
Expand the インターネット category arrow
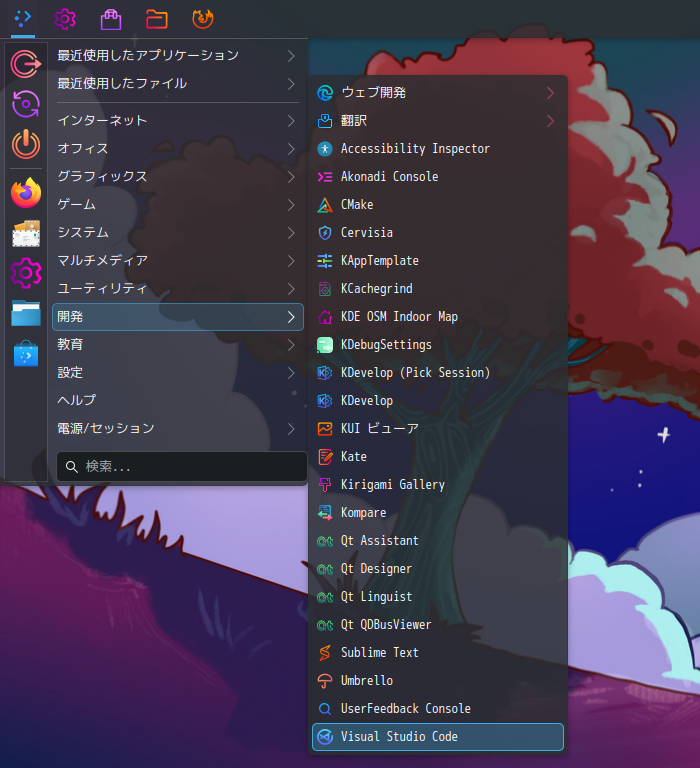tap(291, 121)
